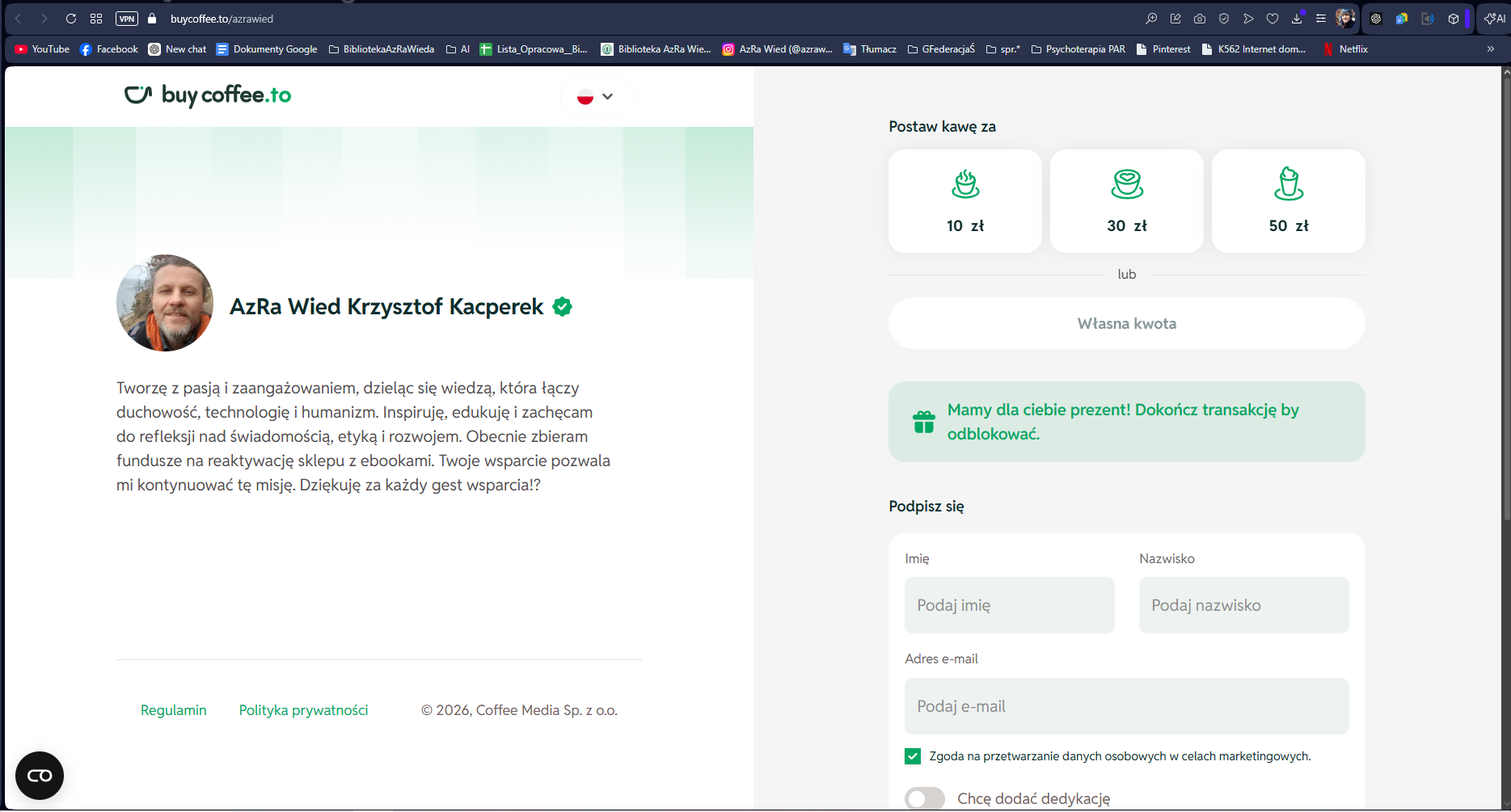Open the Netflix bookmark

pyautogui.click(x=1345, y=49)
